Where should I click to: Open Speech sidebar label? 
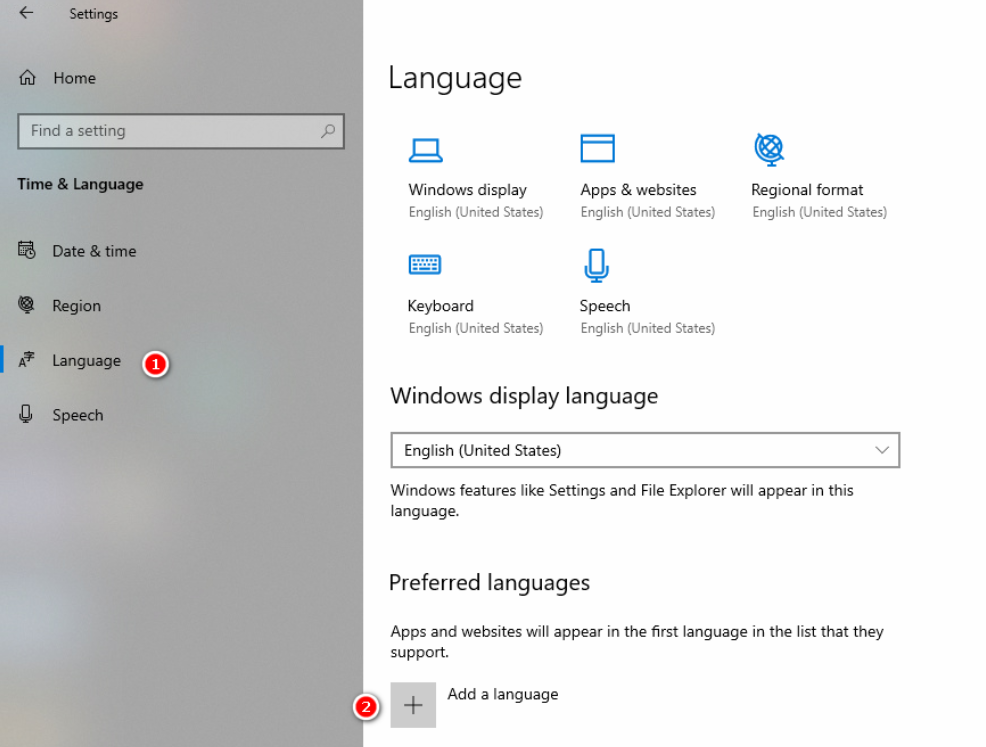(x=77, y=415)
